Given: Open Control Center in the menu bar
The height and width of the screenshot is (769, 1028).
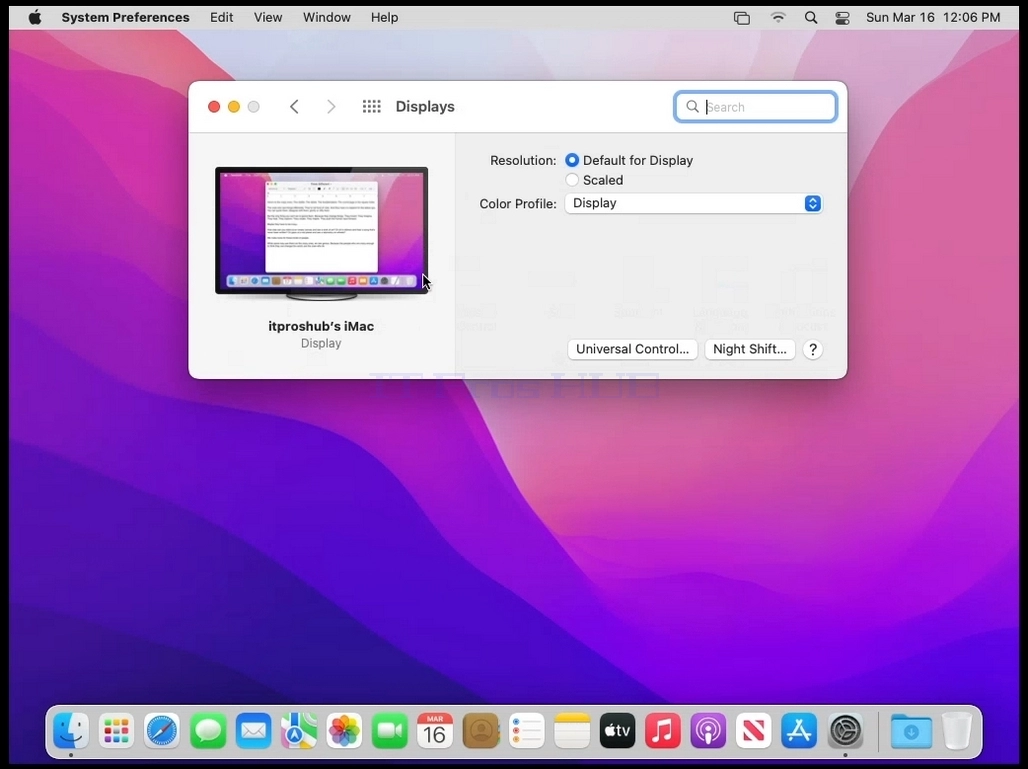Looking at the screenshot, I should (842, 18).
